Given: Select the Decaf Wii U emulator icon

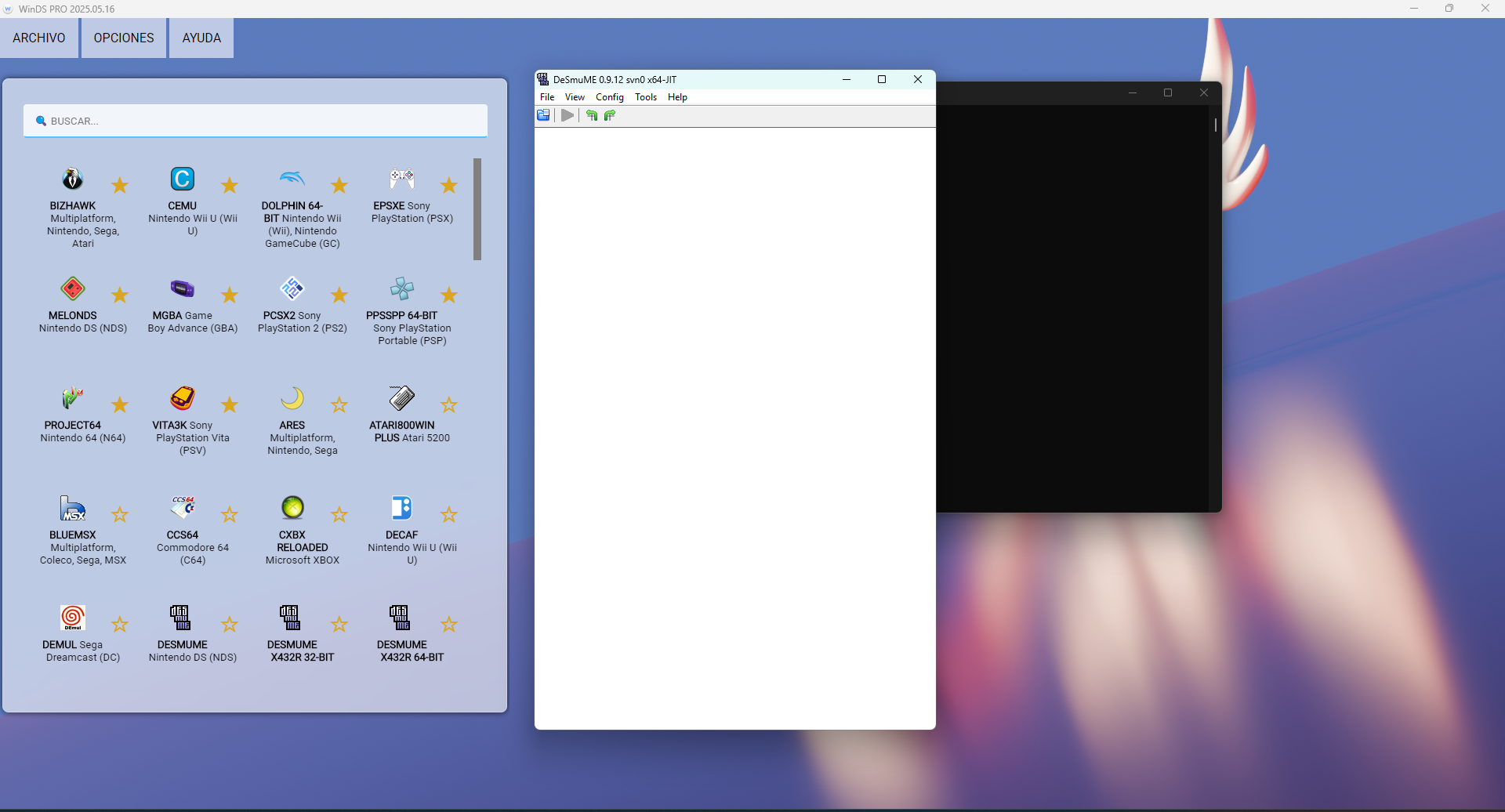Looking at the screenshot, I should point(402,508).
